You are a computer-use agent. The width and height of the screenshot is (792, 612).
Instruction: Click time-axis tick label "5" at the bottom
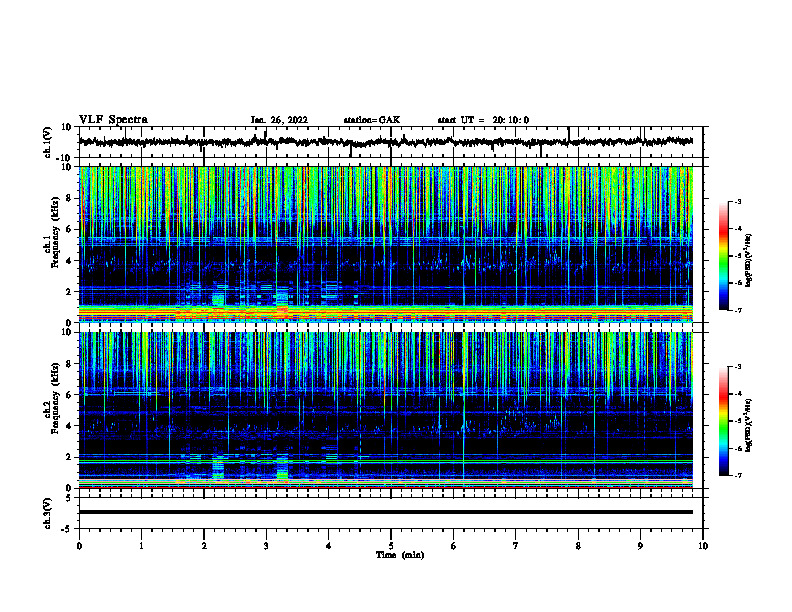point(391,546)
